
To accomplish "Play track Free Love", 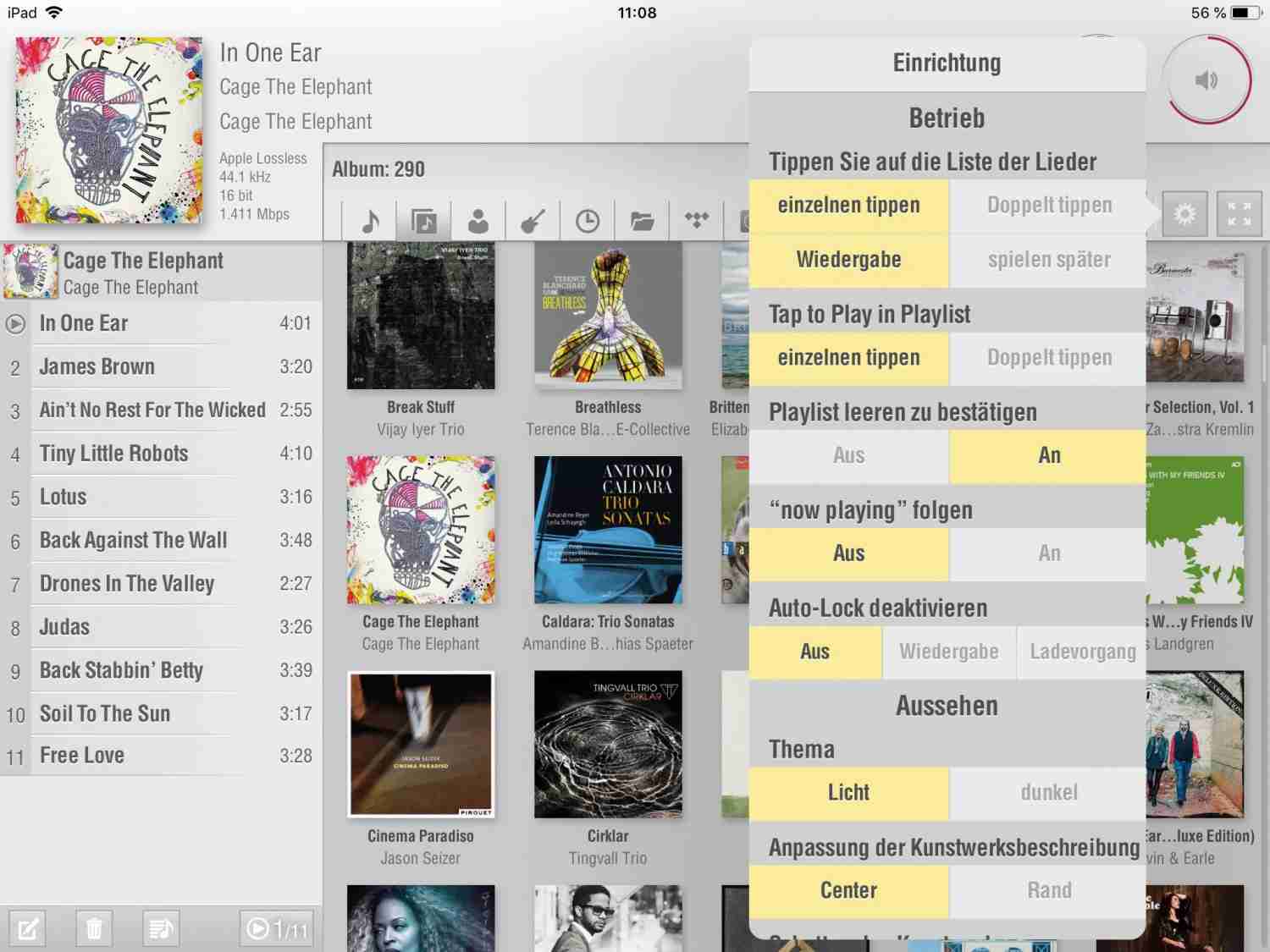I will 161,756.
